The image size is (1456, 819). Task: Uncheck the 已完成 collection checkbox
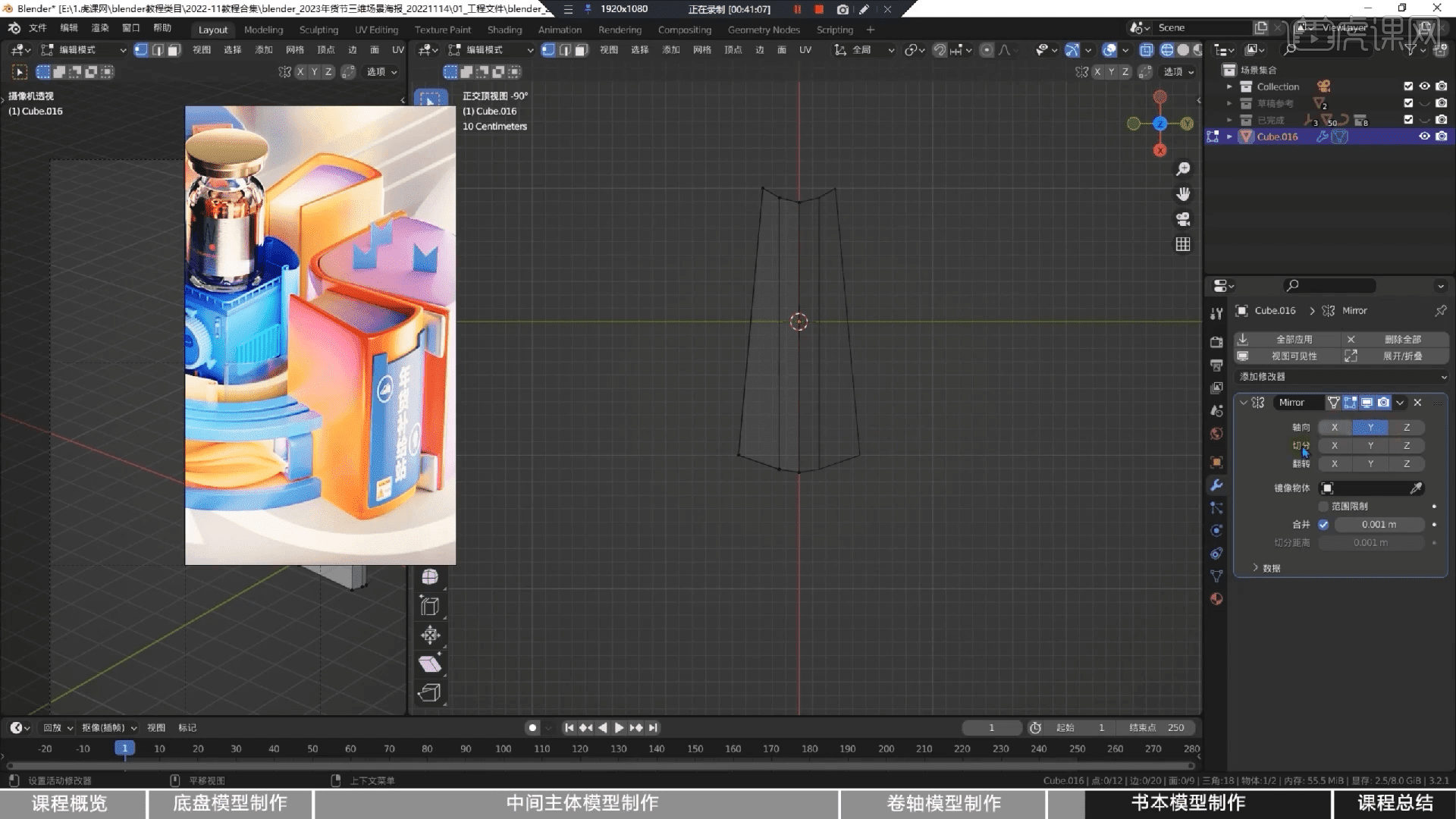click(1408, 120)
